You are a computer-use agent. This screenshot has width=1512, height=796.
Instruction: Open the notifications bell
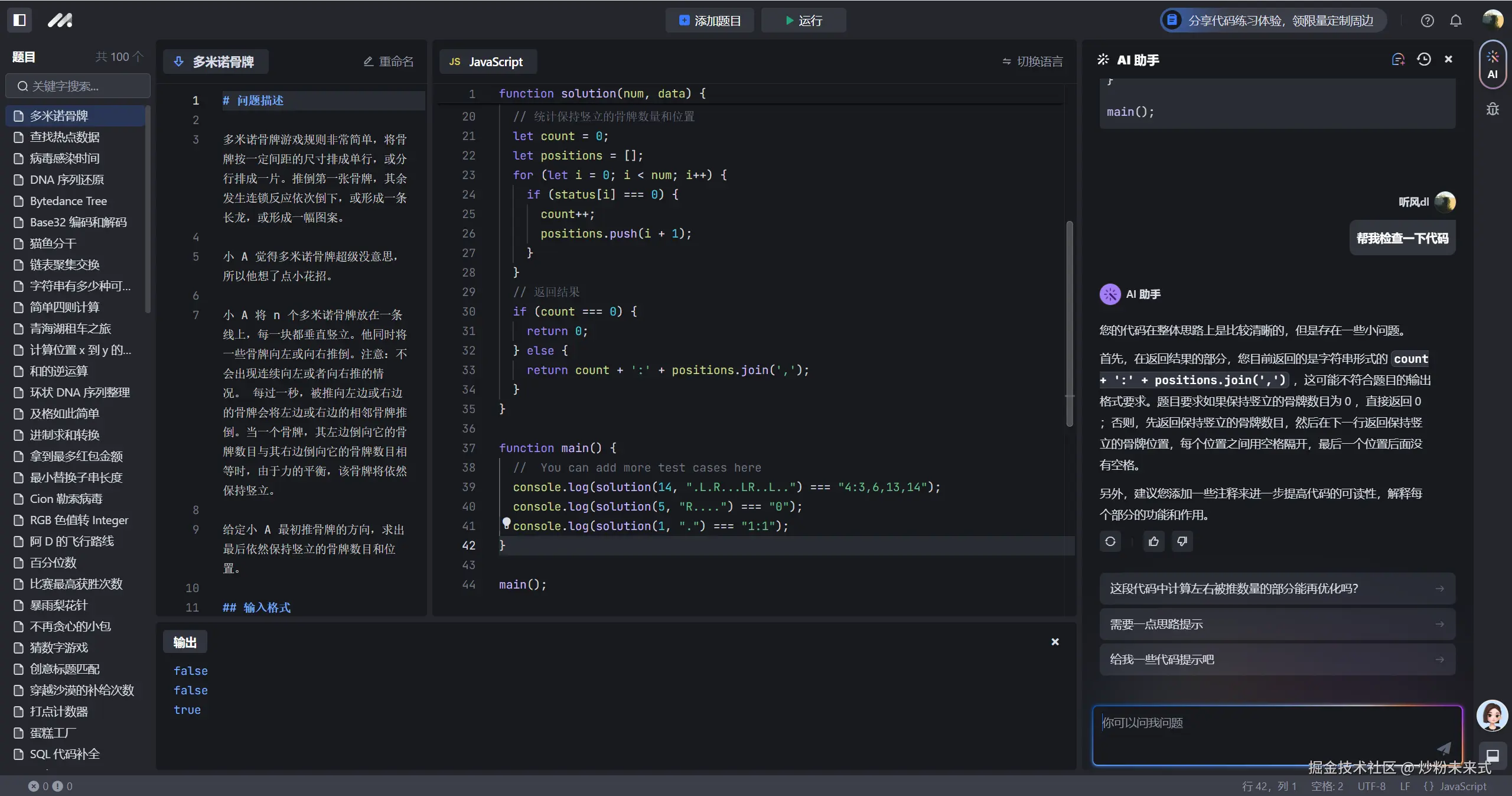coord(1456,21)
